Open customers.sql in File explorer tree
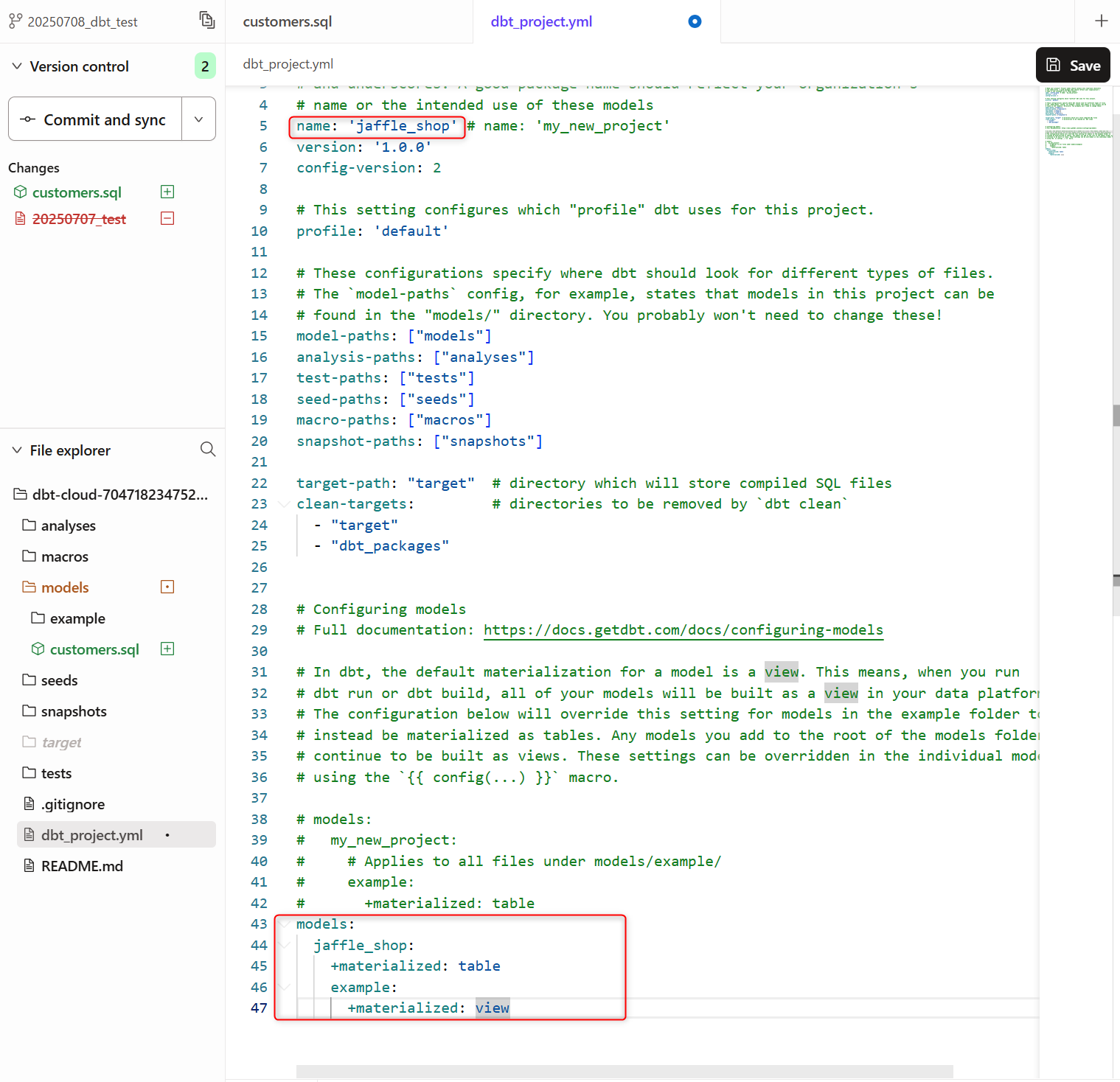This screenshot has width=1120, height=1082. pos(94,649)
